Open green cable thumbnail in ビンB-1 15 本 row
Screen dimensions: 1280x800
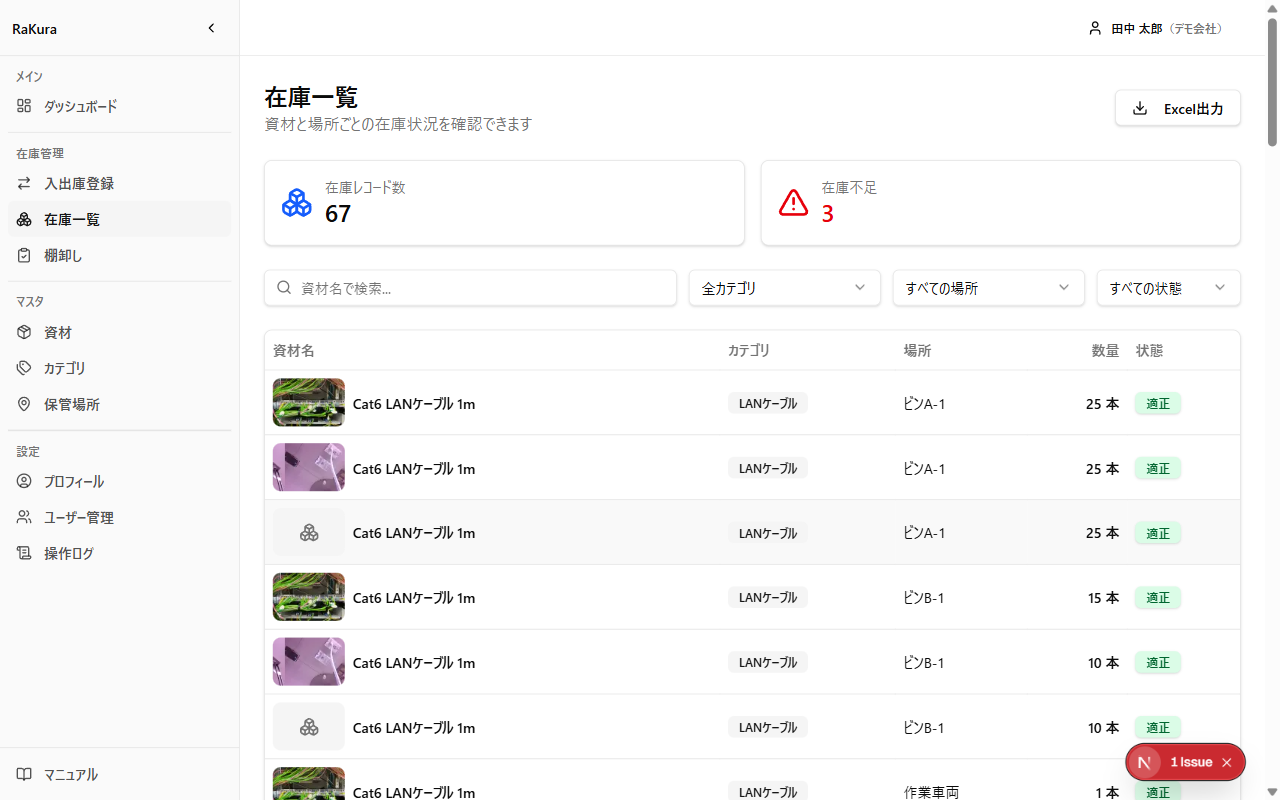coord(309,598)
